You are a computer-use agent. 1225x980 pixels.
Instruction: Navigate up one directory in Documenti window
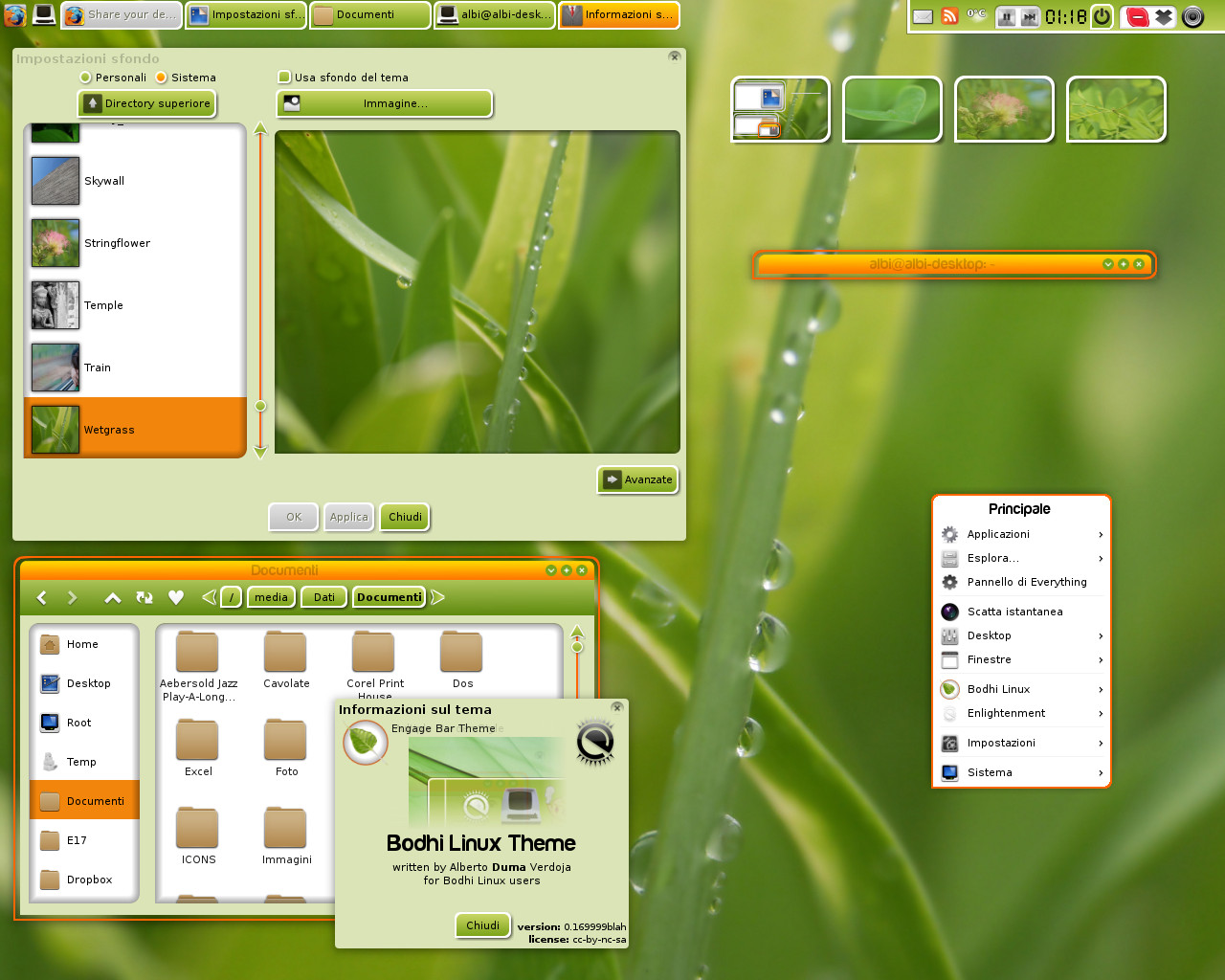[x=112, y=596]
